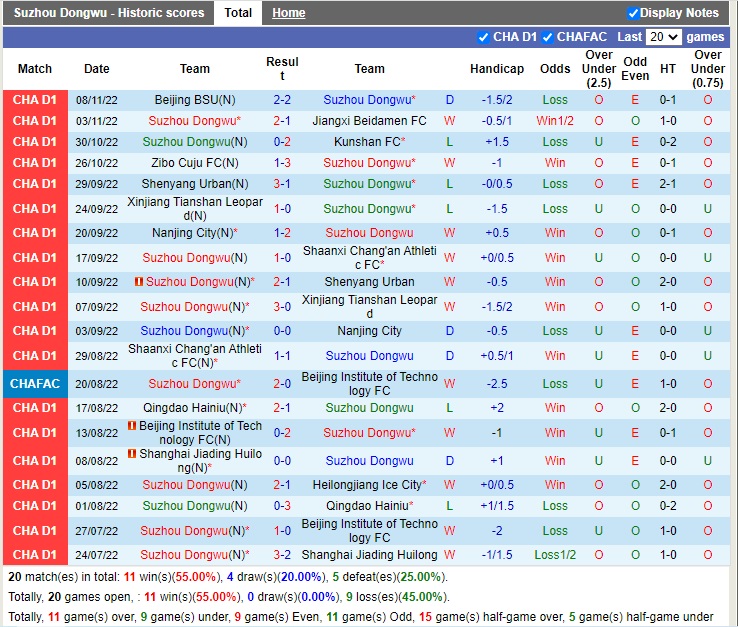Select the CHA D1 label on 08/11/22 row
The height and width of the screenshot is (627, 738).
pyautogui.click(x=35, y=100)
